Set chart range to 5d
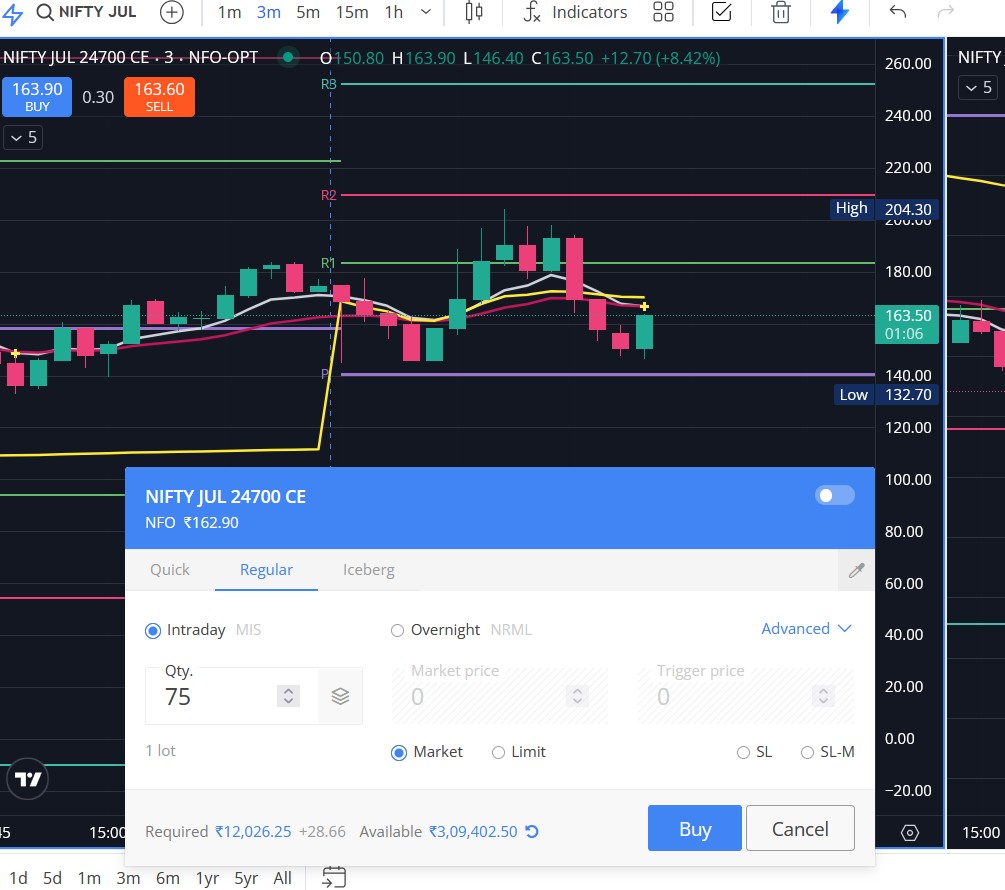Viewport: 1005px width, 890px height. (52, 878)
